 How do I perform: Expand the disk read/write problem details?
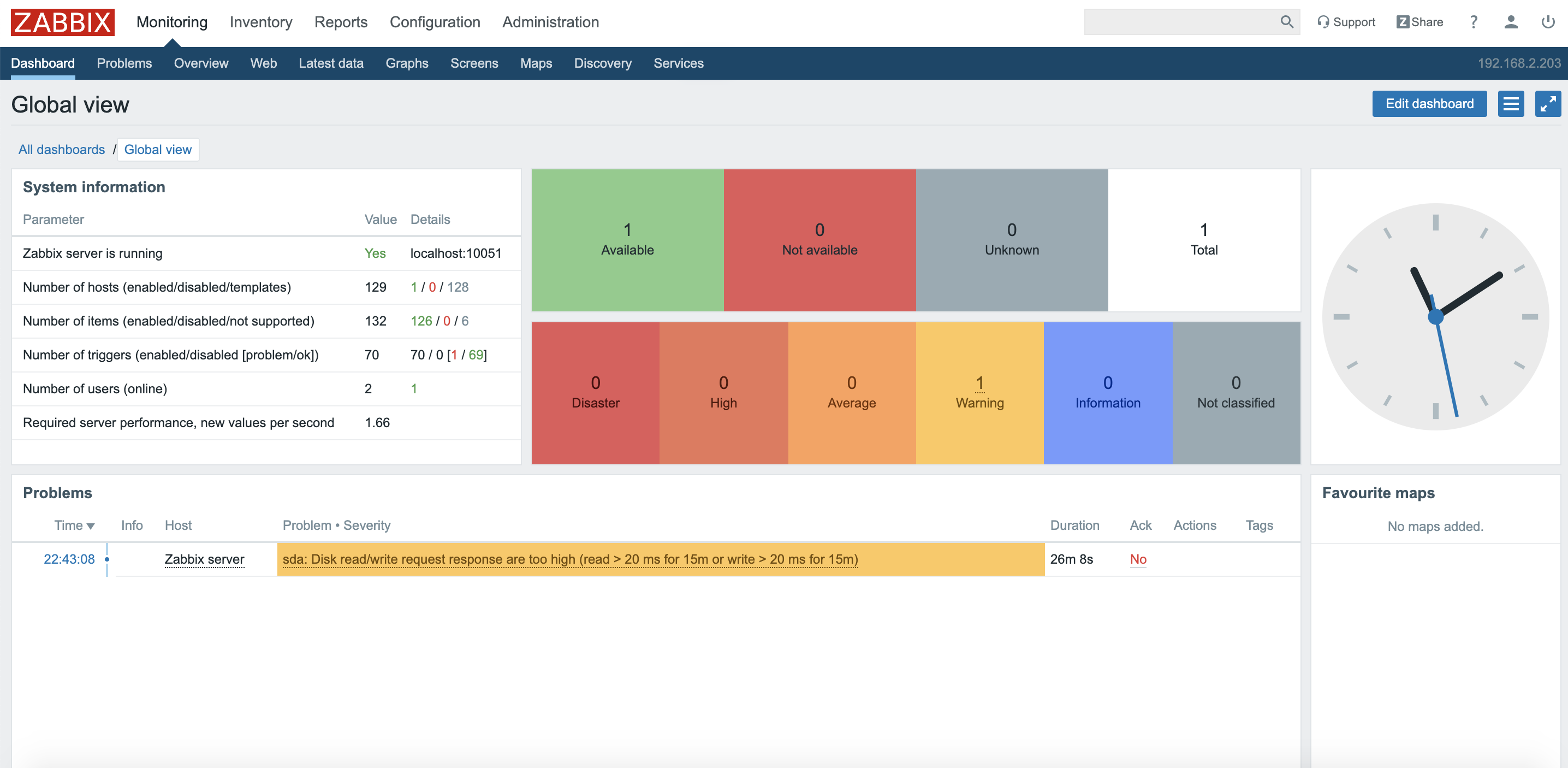pyautogui.click(x=570, y=559)
